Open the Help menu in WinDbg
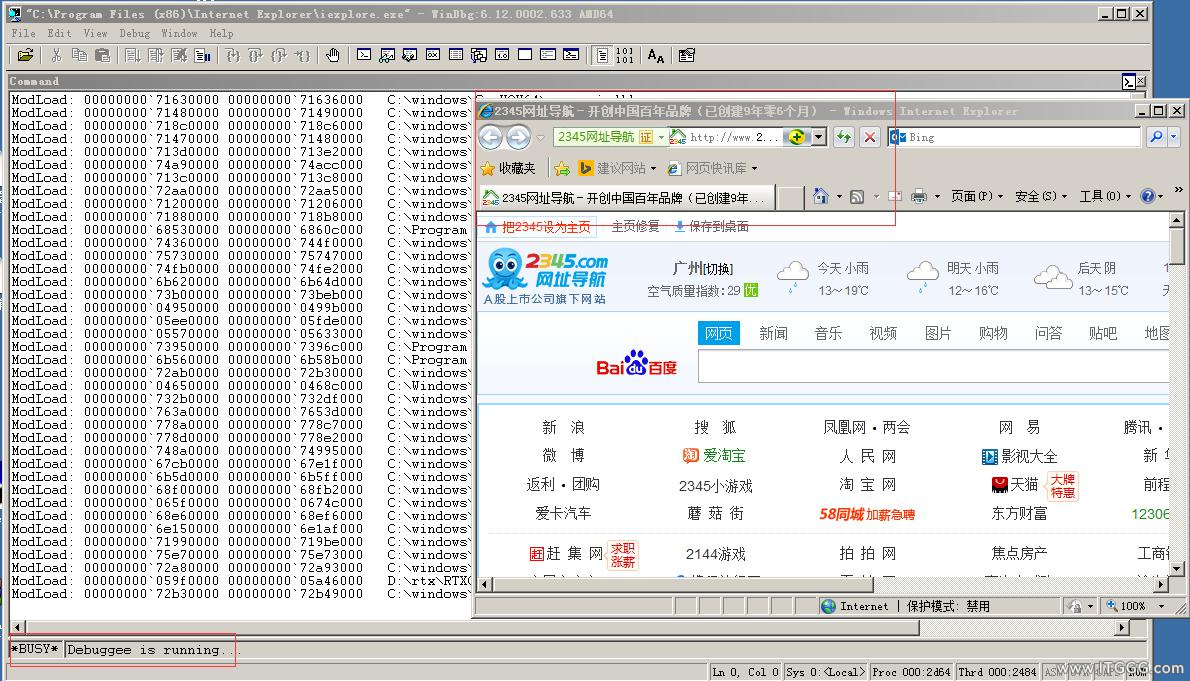The image size is (1190, 681). coord(222,33)
